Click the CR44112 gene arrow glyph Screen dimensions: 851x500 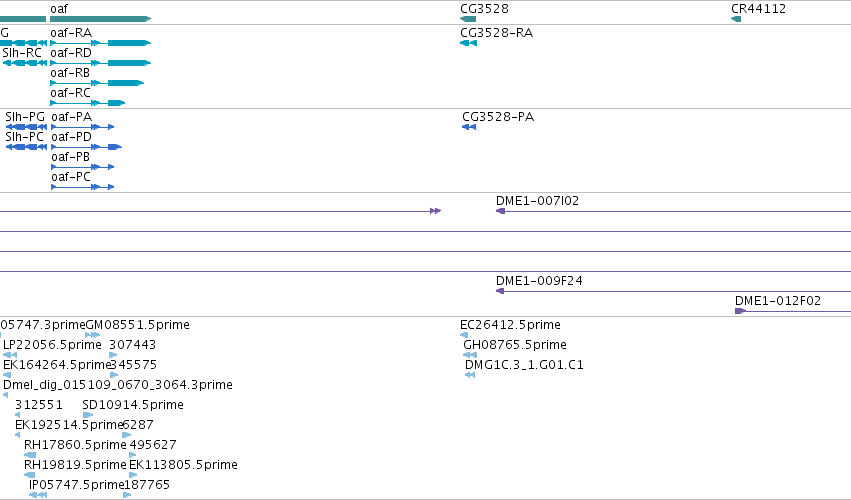(736, 19)
